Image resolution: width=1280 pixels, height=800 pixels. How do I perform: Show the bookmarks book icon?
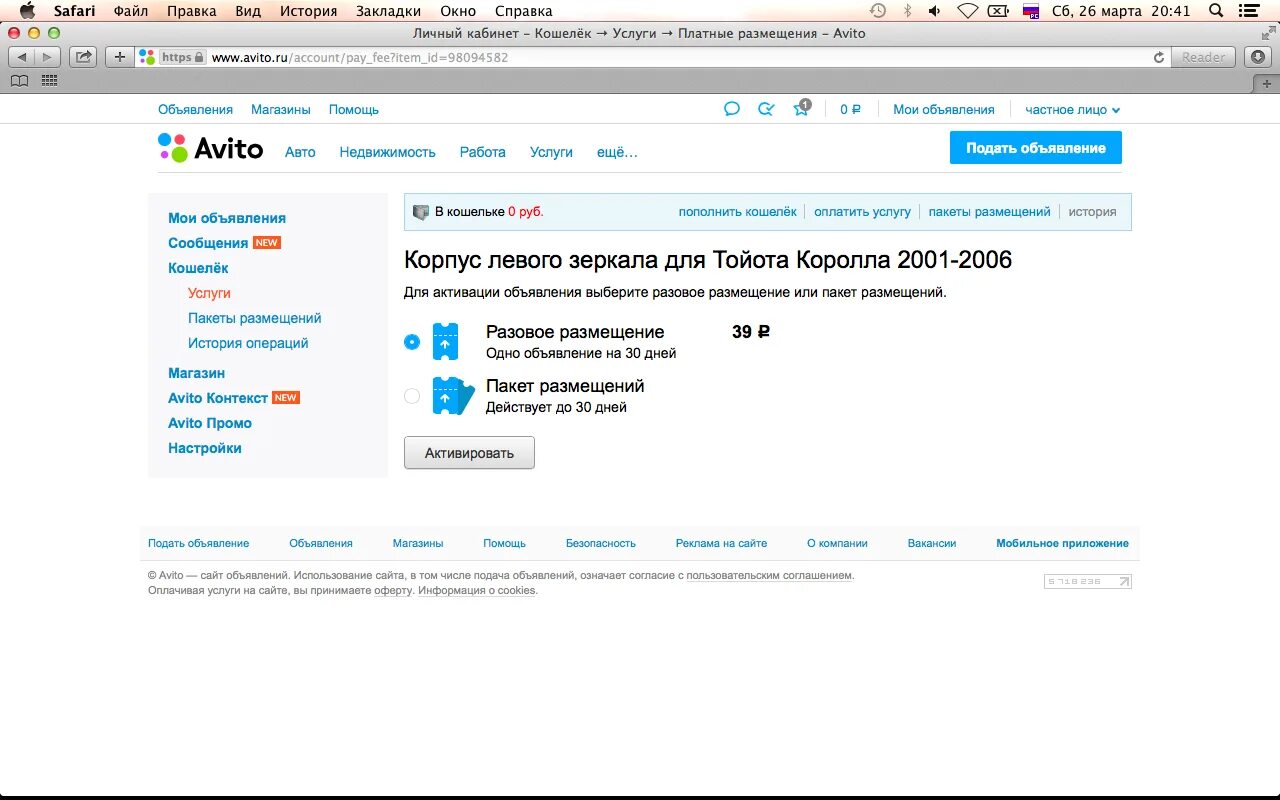[x=19, y=81]
